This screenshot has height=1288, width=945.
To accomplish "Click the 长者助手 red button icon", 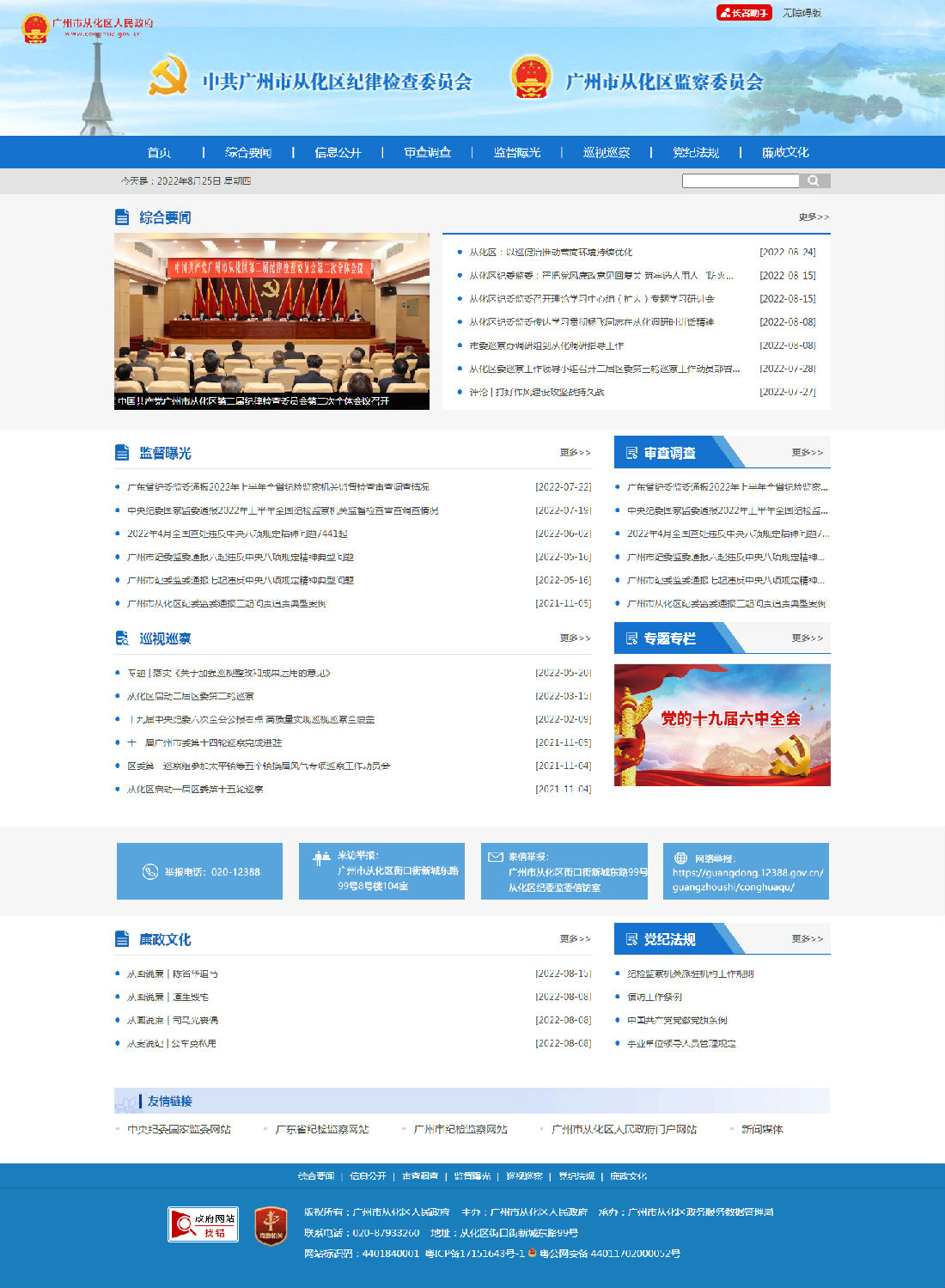I will click(744, 13).
